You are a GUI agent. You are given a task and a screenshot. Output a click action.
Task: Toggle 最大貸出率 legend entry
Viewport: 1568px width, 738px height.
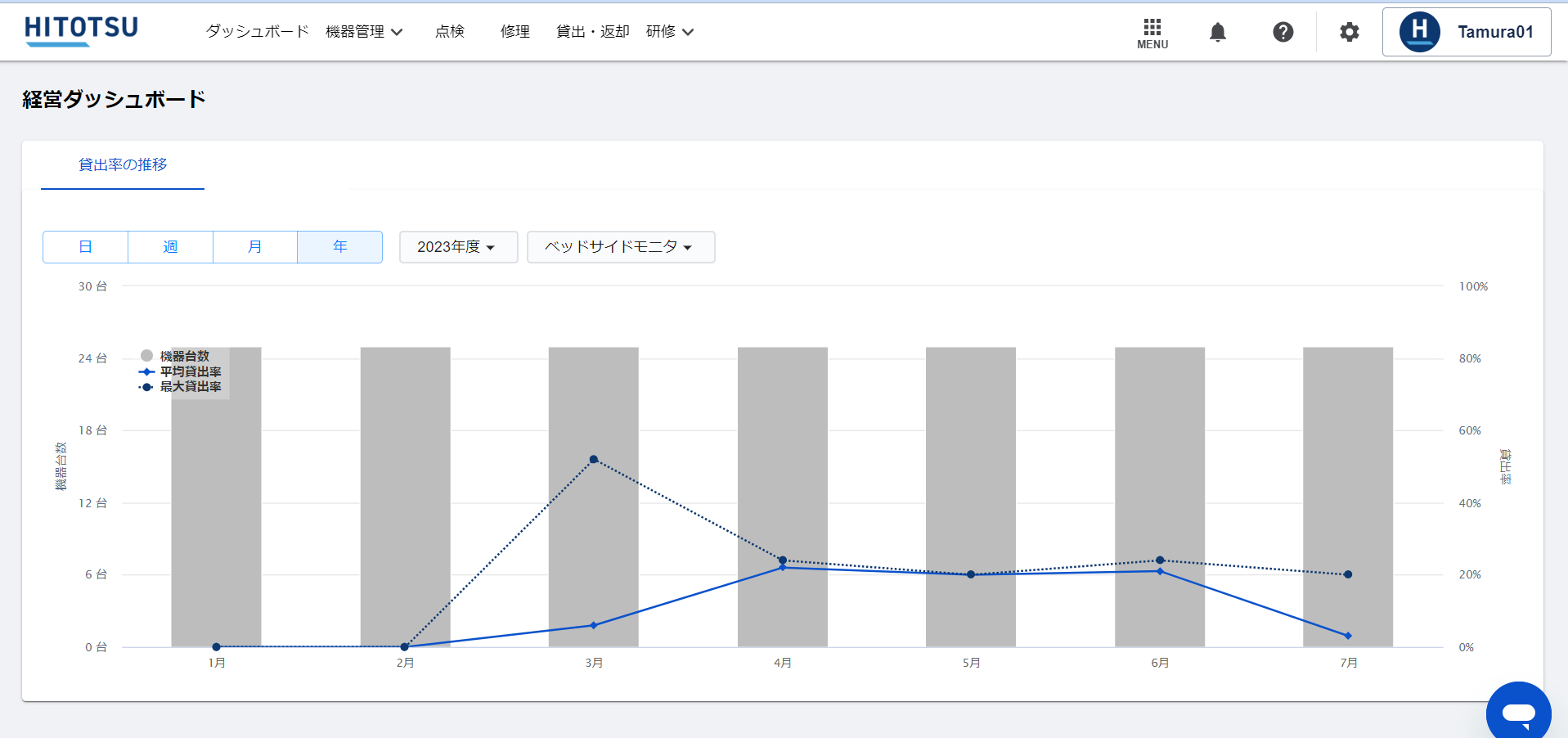point(180,386)
